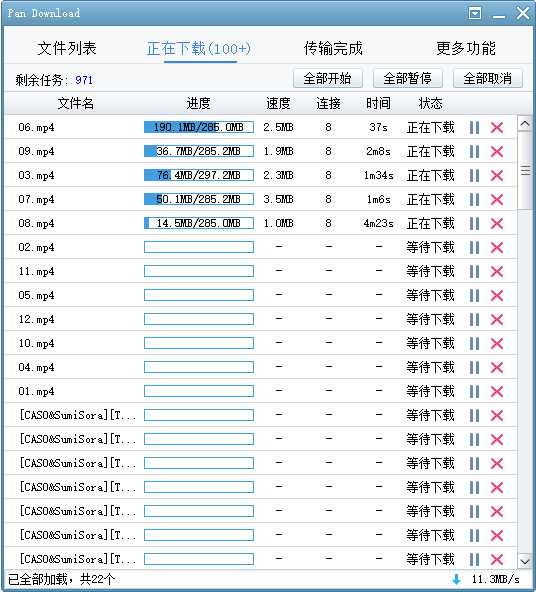This screenshot has width=536, height=592.
Task: Click the 3.5MB speed value
Action: [278, 199]
